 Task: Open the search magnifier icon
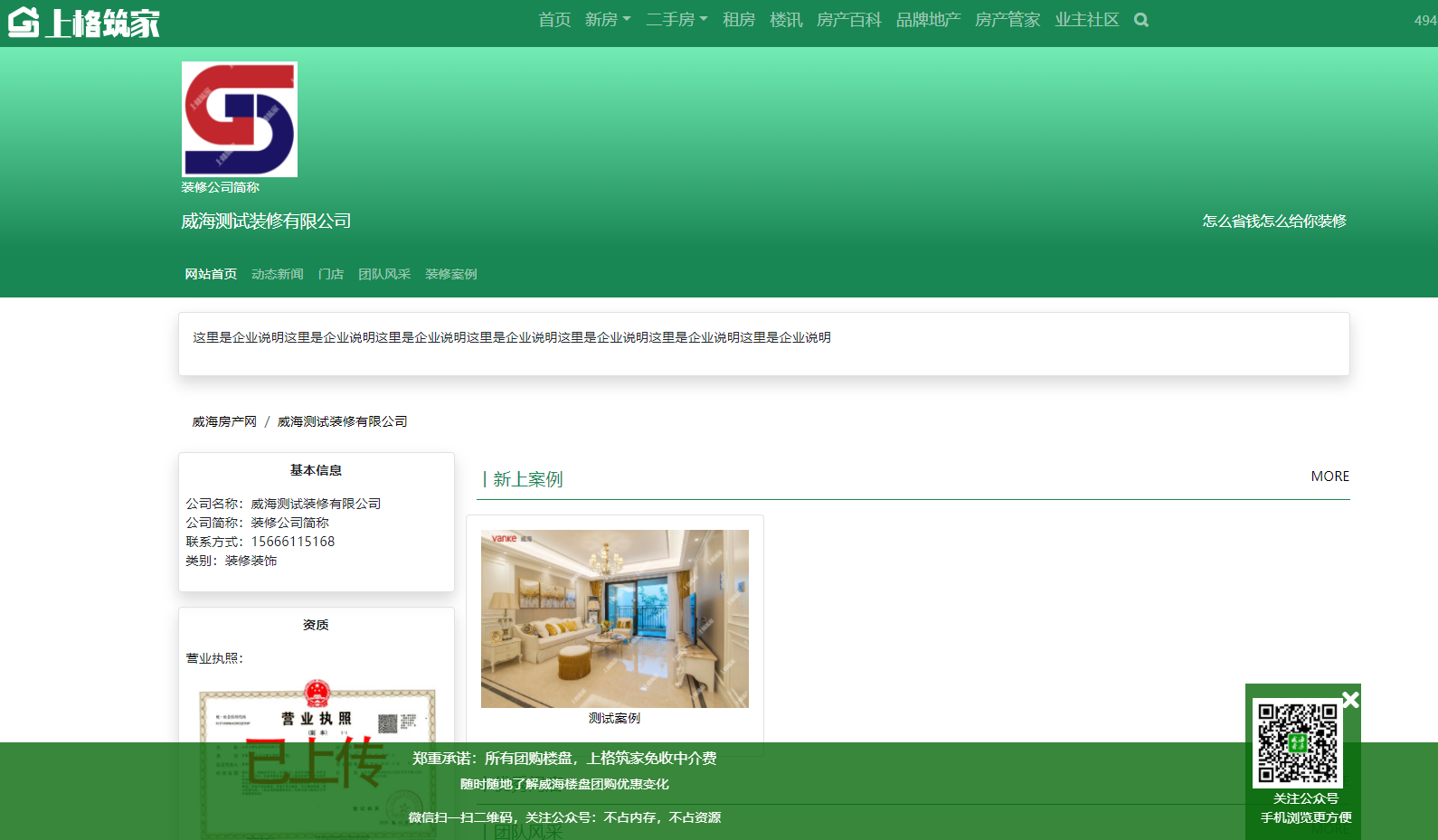click(1141, 20)
